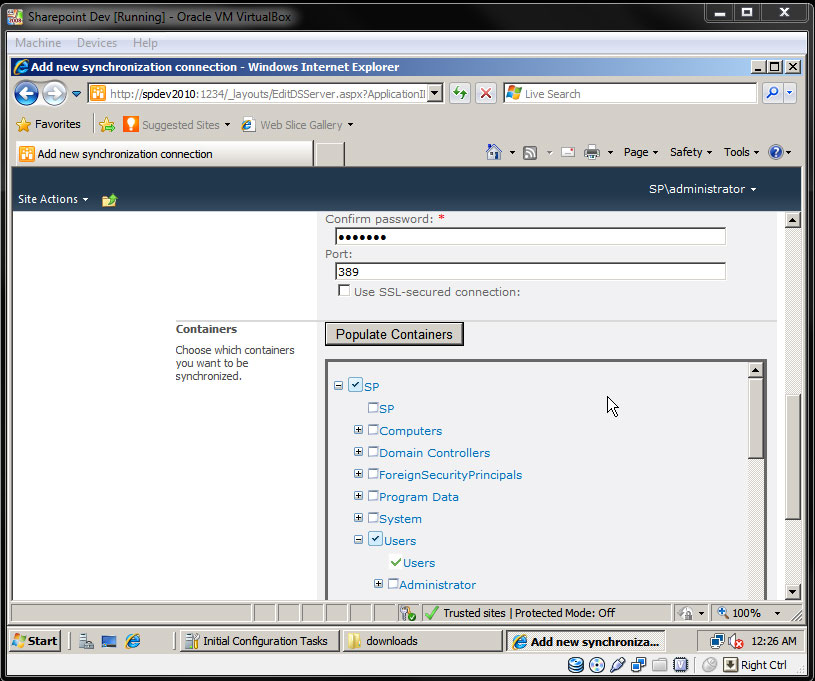Go back with the IE Back arrow
Image resolution: width=815 pixels, height=681 pixels.
tap(27, 94)
